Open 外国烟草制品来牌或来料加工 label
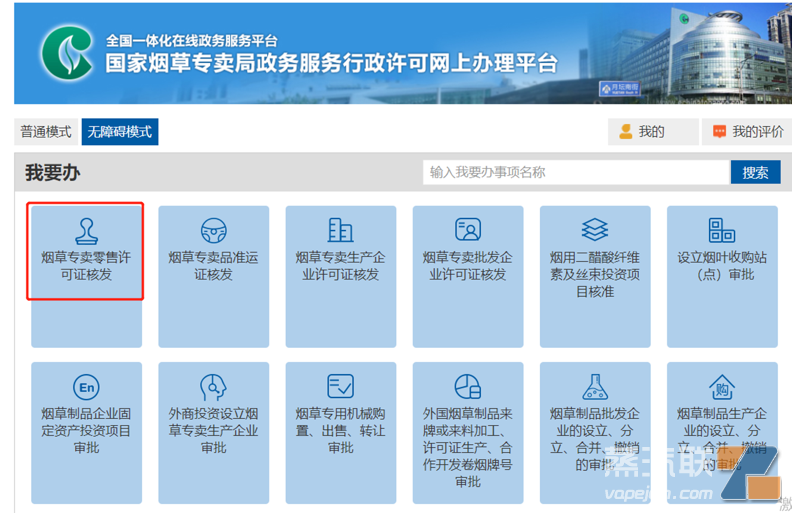The height and width of the screenshot is (513, 792). coord(468,448)
